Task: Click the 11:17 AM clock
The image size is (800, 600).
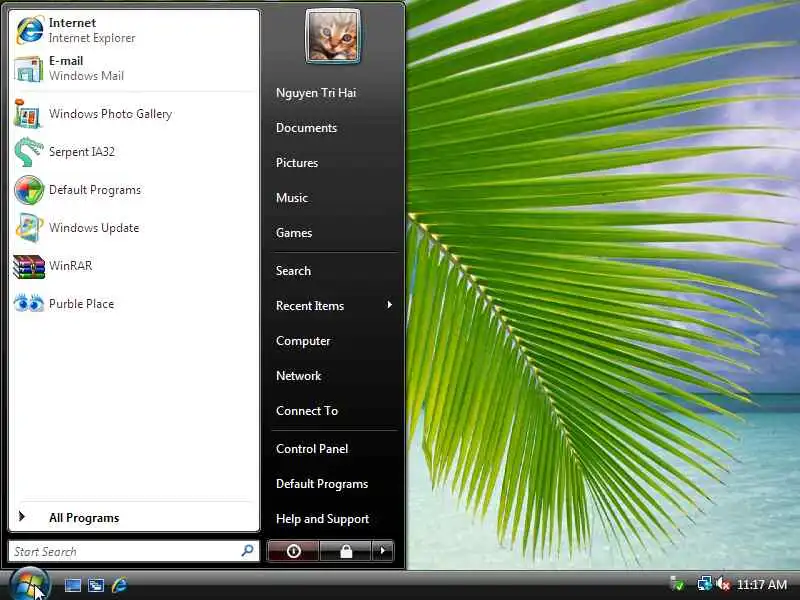Action: (762, 585)
